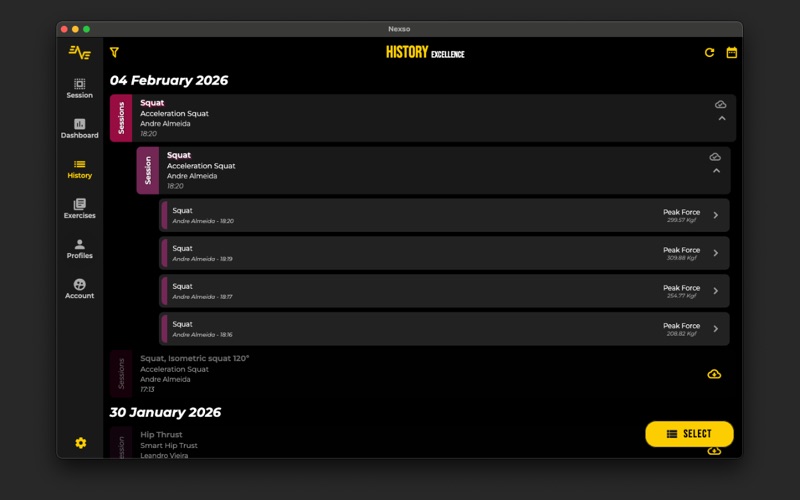
Task: Open Account in sidebar
Action: (x=80, y=289)
